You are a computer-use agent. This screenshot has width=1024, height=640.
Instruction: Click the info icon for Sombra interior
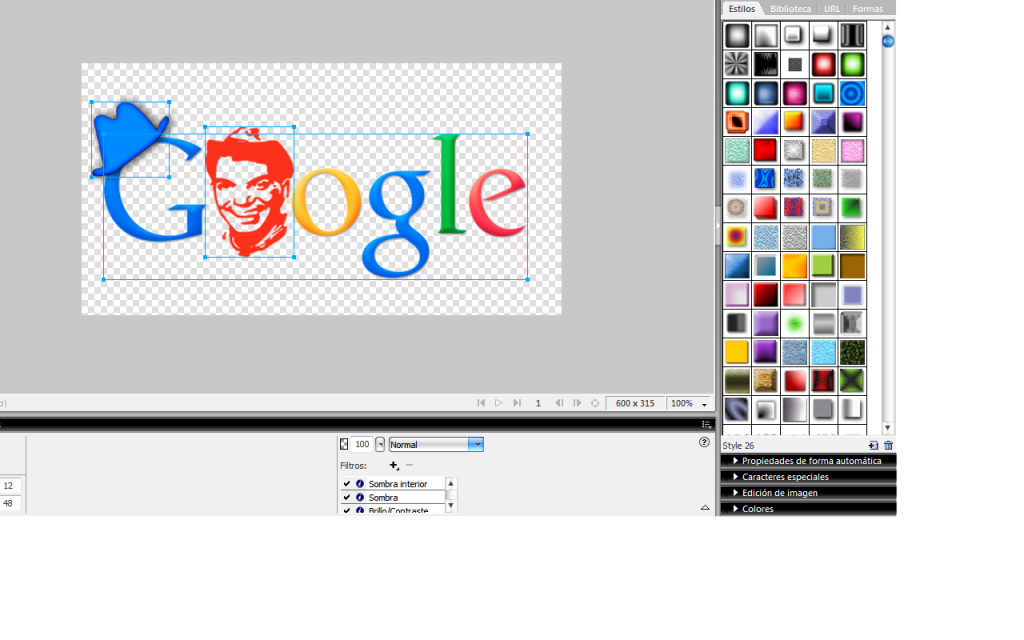[360, 484]
